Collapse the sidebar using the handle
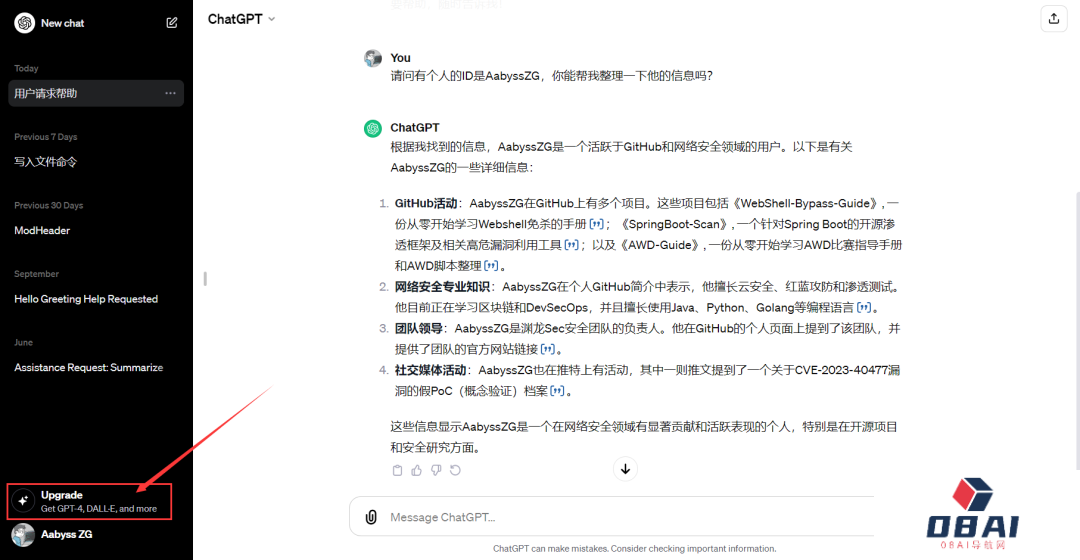 pos(205,279)
